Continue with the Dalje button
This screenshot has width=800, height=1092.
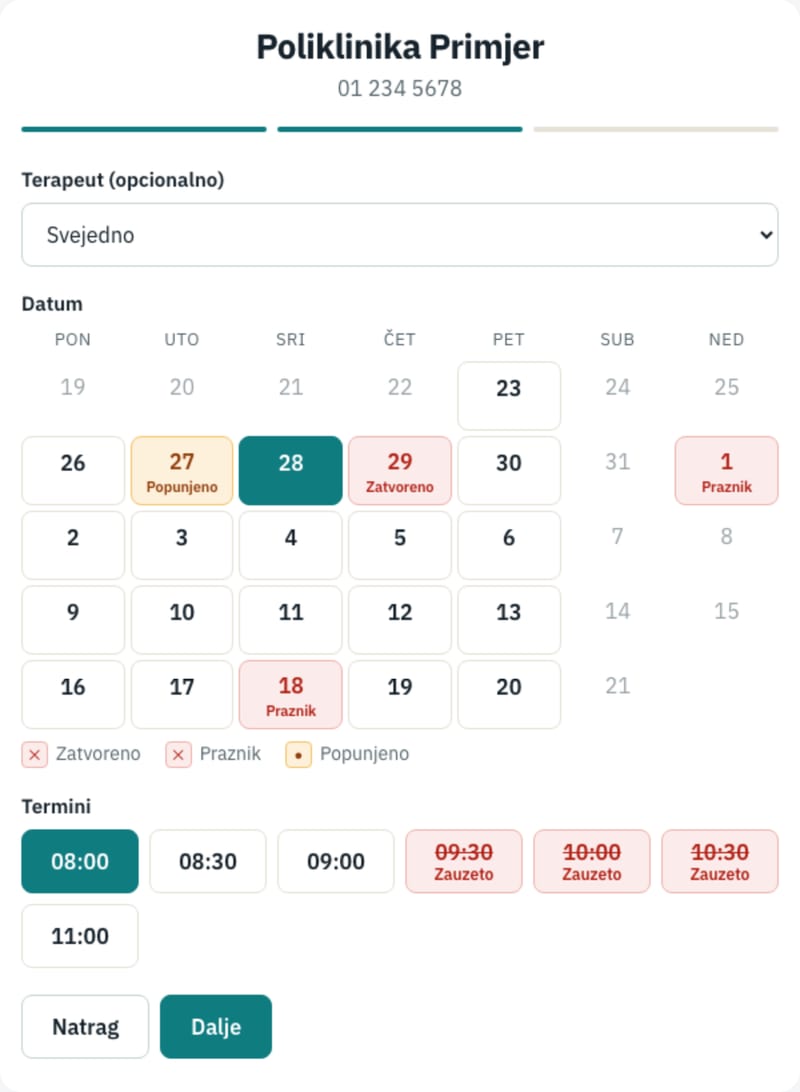tap(216, 1027)
